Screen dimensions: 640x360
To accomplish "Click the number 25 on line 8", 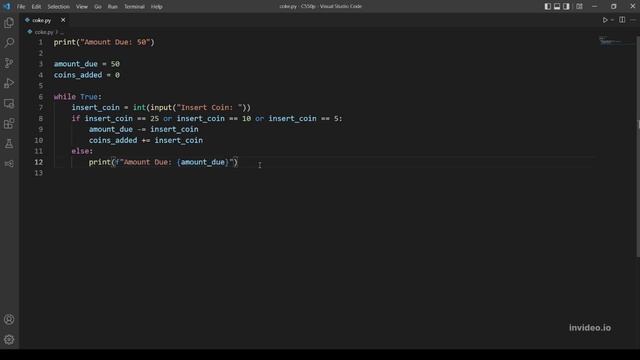I will click(154, 119).
